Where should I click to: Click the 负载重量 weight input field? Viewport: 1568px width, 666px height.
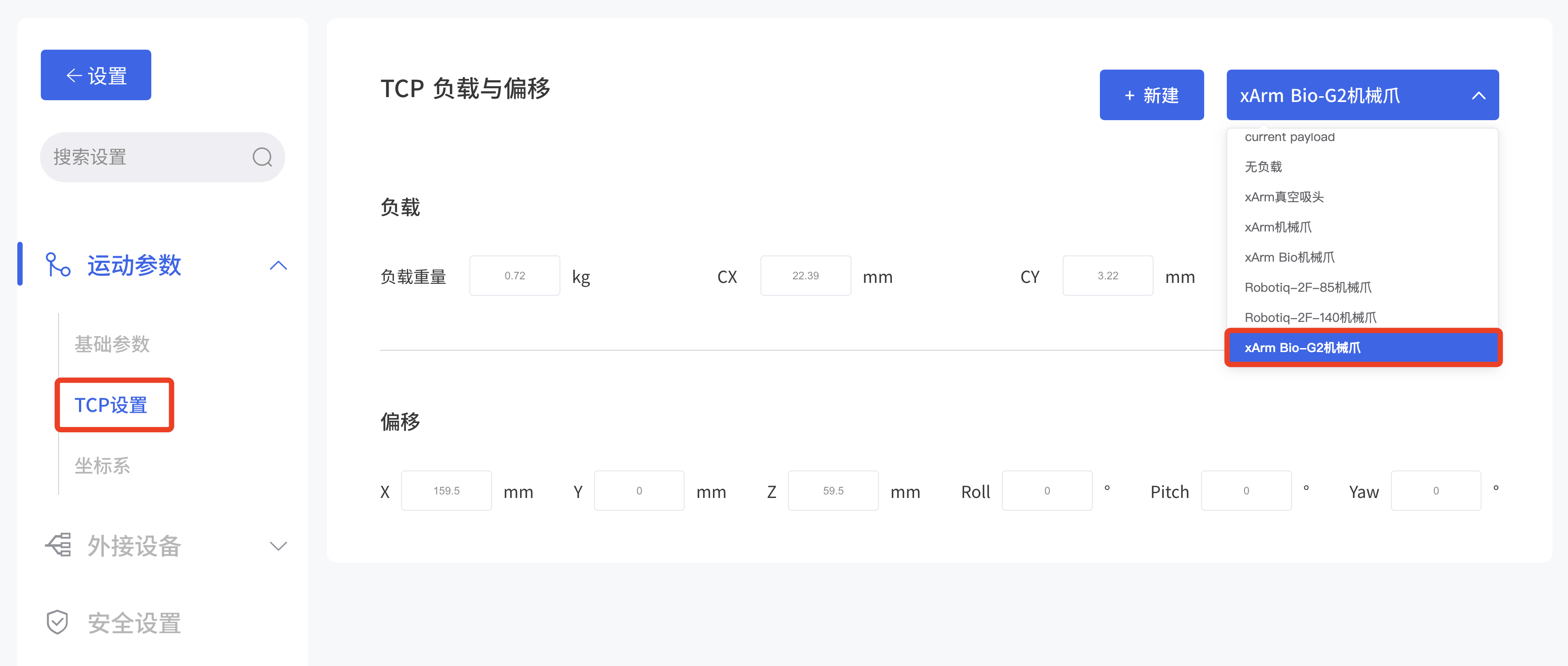point(514,275)
